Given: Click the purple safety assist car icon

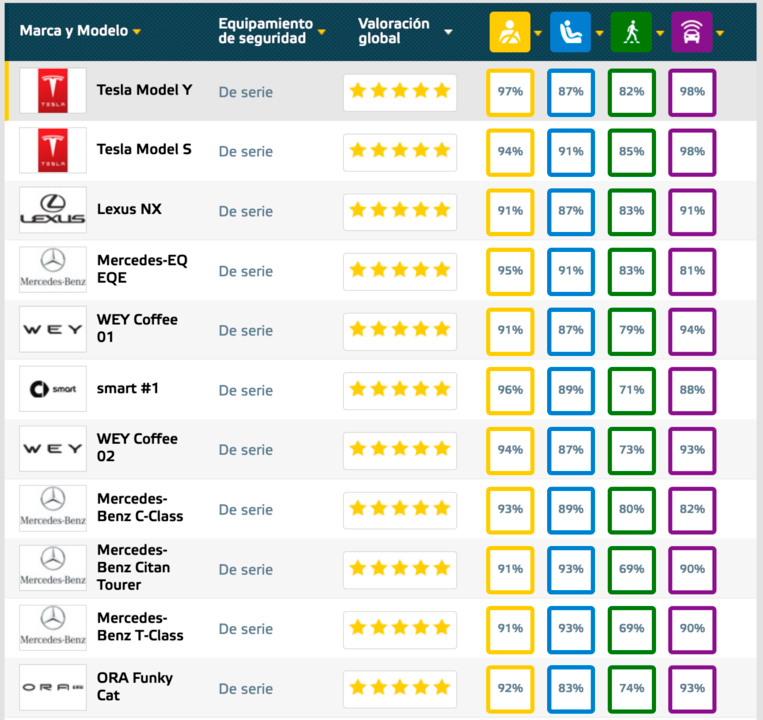Looking at the screenshot, I should pyautogui.click(x=691, y=32).
